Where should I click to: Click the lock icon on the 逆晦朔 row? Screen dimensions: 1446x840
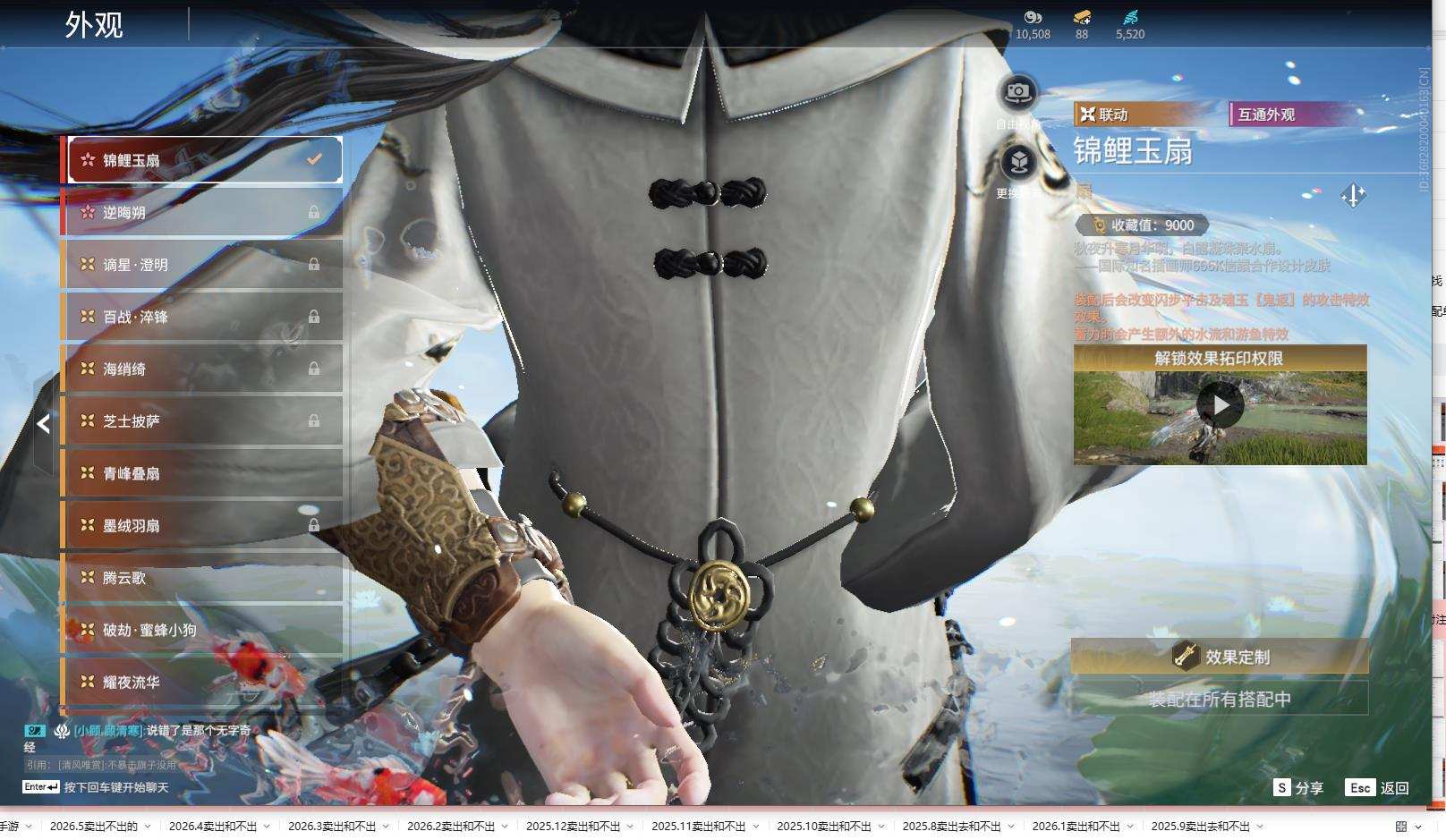(314, 212)
